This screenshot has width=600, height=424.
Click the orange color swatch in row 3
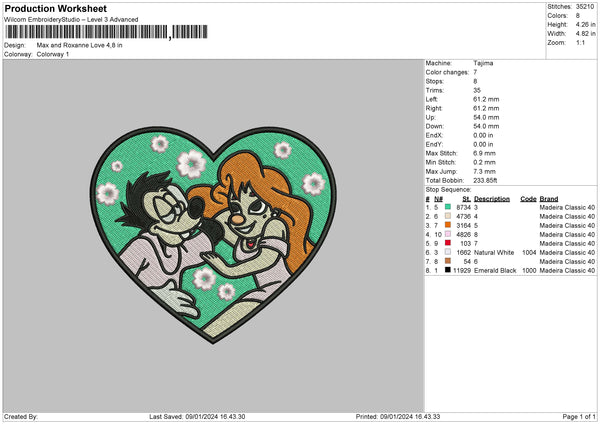pos(448,225)
